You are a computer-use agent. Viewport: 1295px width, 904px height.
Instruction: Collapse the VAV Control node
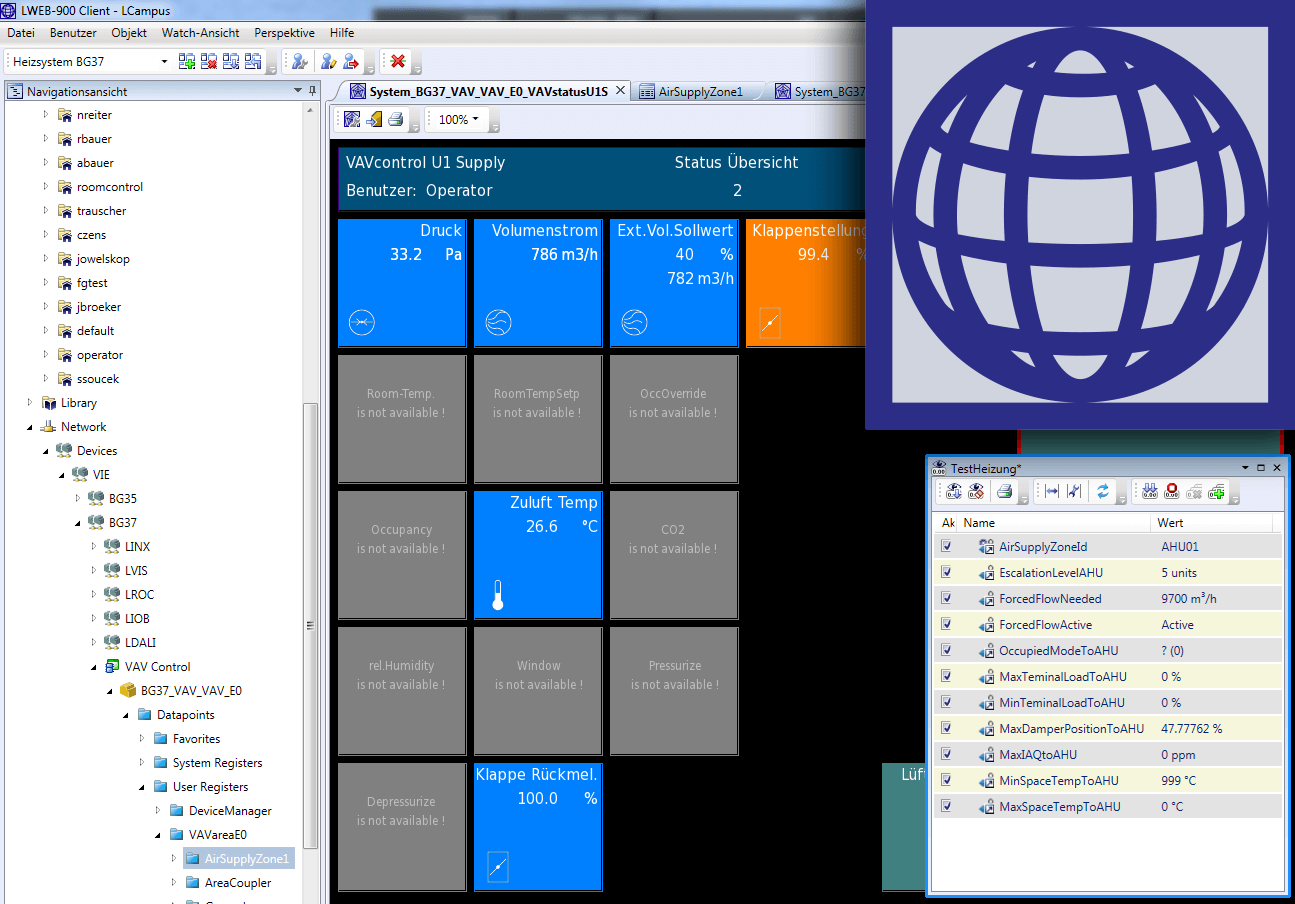point(93,667)
